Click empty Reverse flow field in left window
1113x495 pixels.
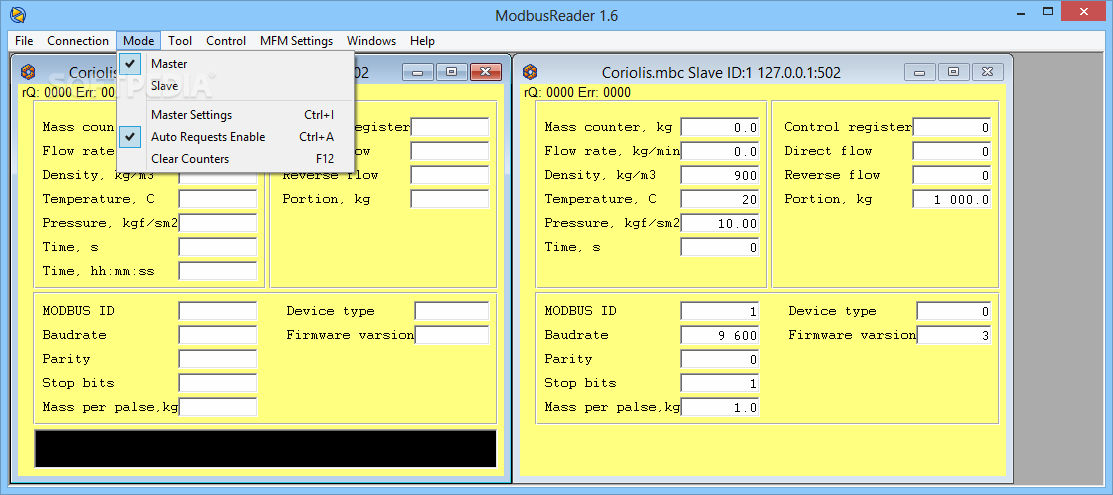[450, 175]
